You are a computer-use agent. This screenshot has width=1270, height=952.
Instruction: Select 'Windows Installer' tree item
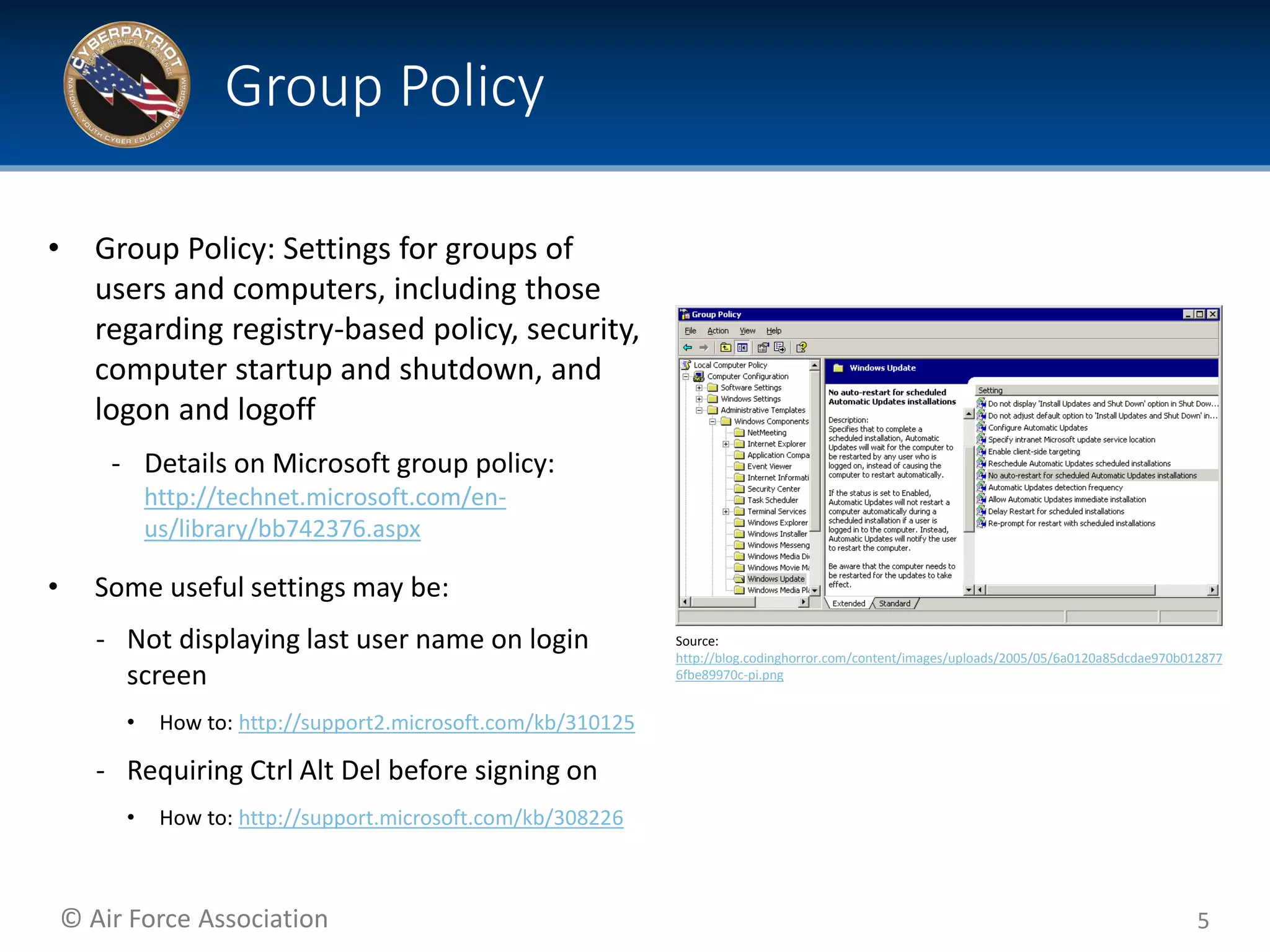[x=777, y=534]
